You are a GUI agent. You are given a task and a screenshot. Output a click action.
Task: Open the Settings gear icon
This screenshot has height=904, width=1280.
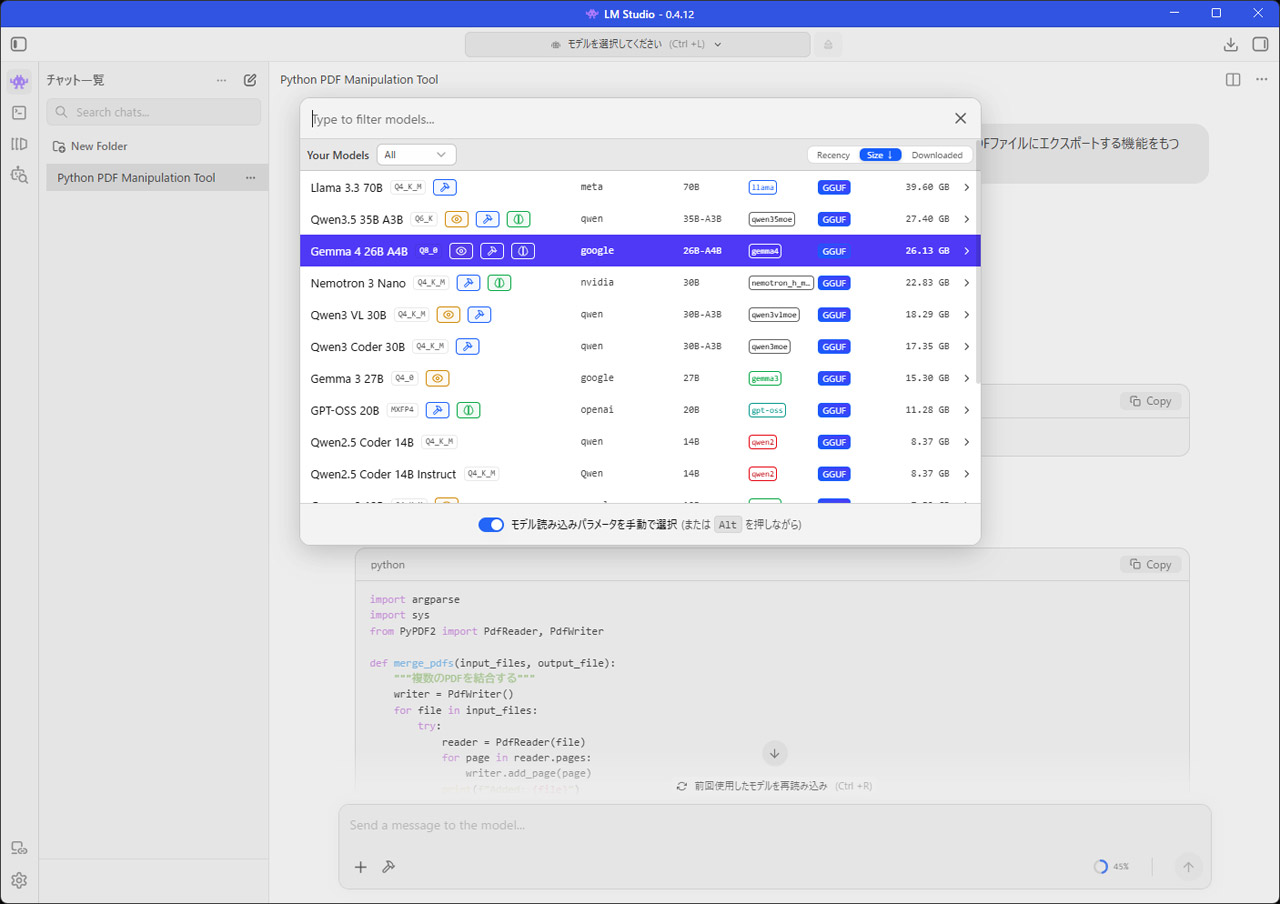point(19,881)
